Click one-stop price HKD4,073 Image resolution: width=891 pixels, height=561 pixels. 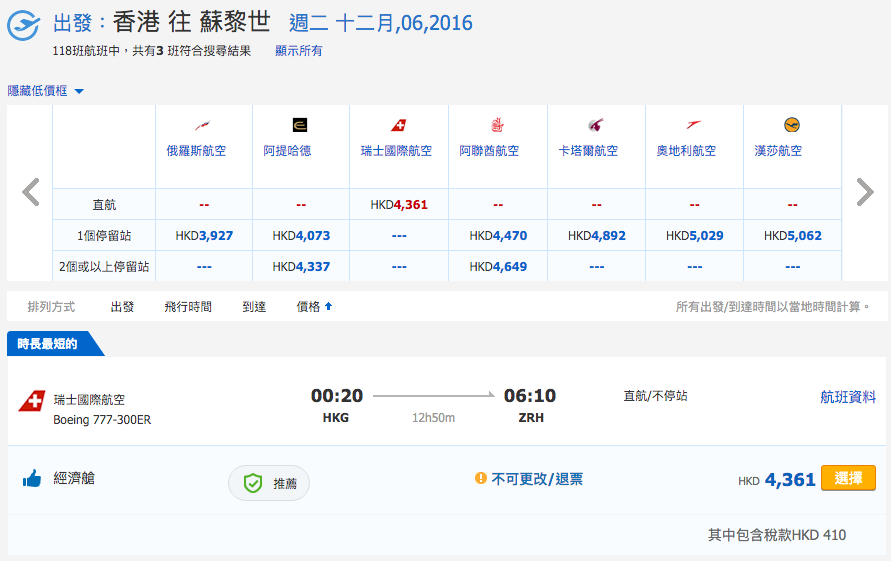[301, 235]
